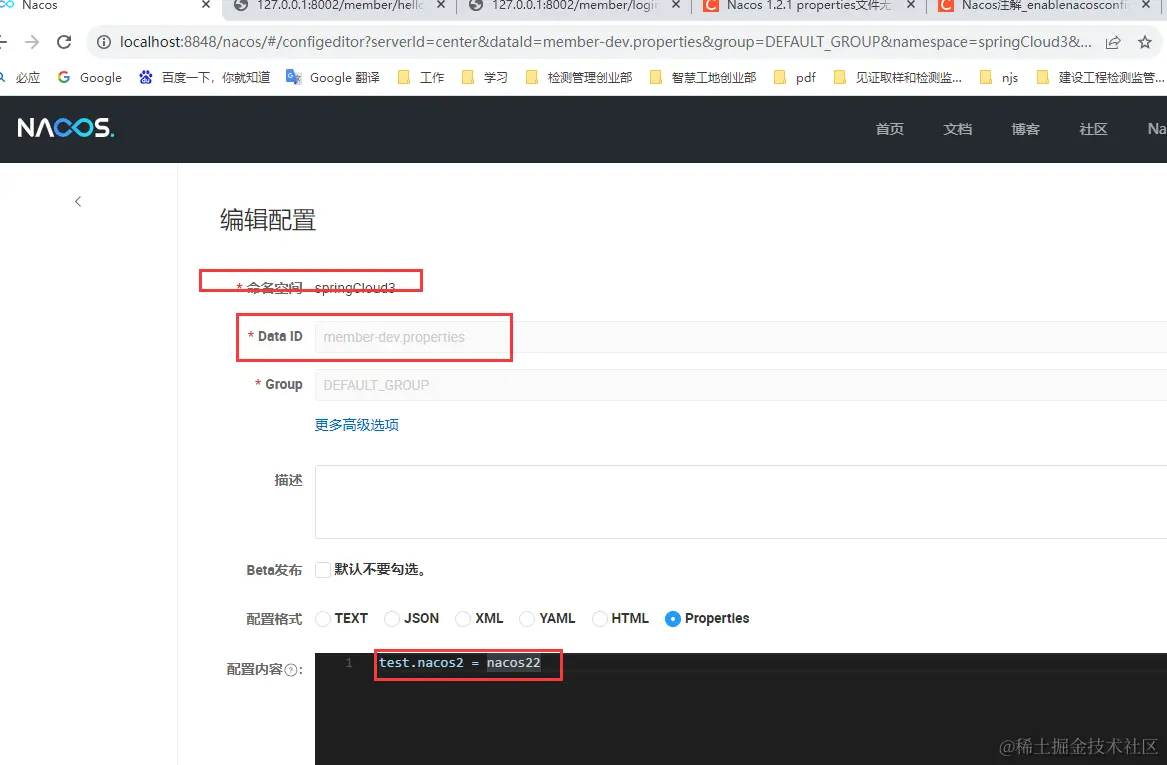The width and height of the screenshot is (1167, 765).
Task: Open the 见证取样和检测监... bookmarks folder
Action: [x=898, y=77]
